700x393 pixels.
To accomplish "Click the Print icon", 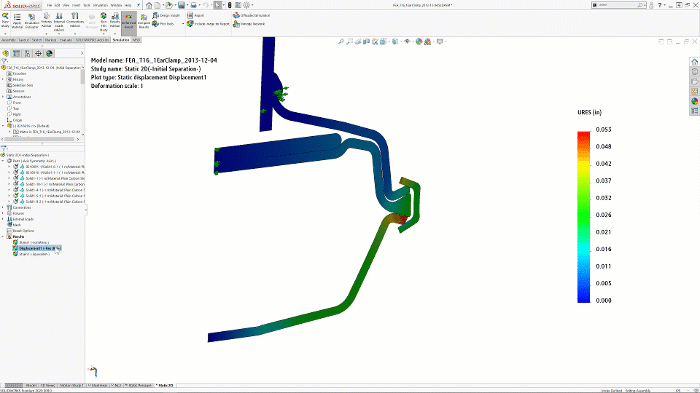I will (x=193, y=5).
